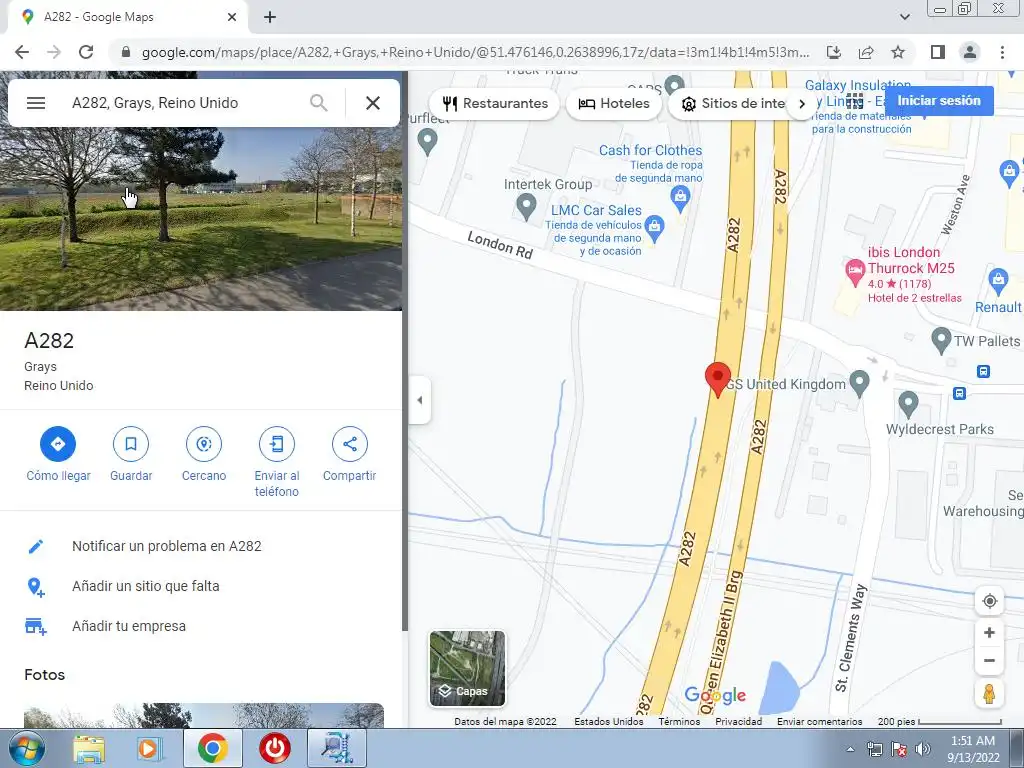This screenshot has width=1024, height=768.
Task: Click the Street View pegman icon
Action: click(989, 694)
